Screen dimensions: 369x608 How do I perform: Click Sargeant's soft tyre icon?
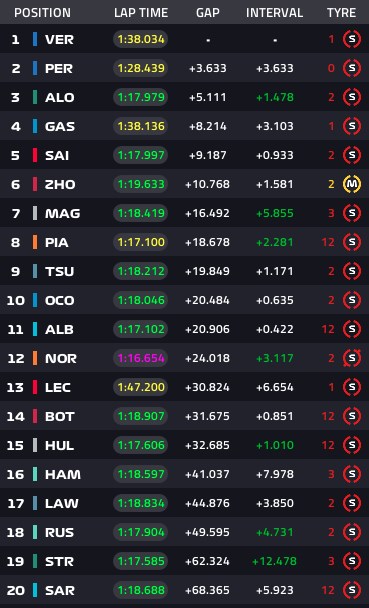(352, 590)
